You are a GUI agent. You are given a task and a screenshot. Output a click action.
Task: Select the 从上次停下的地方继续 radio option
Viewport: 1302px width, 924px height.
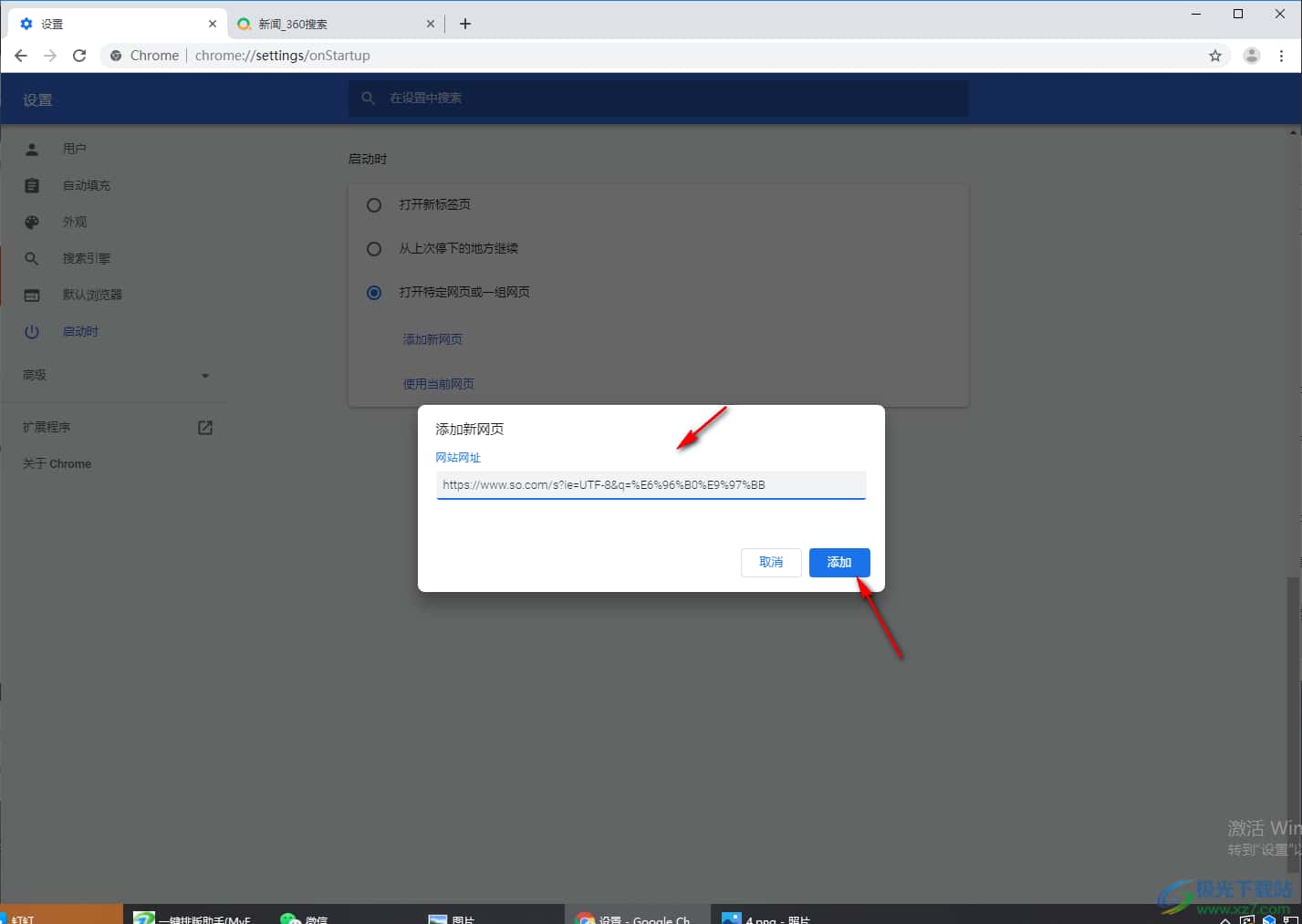[x=374, y=249]
